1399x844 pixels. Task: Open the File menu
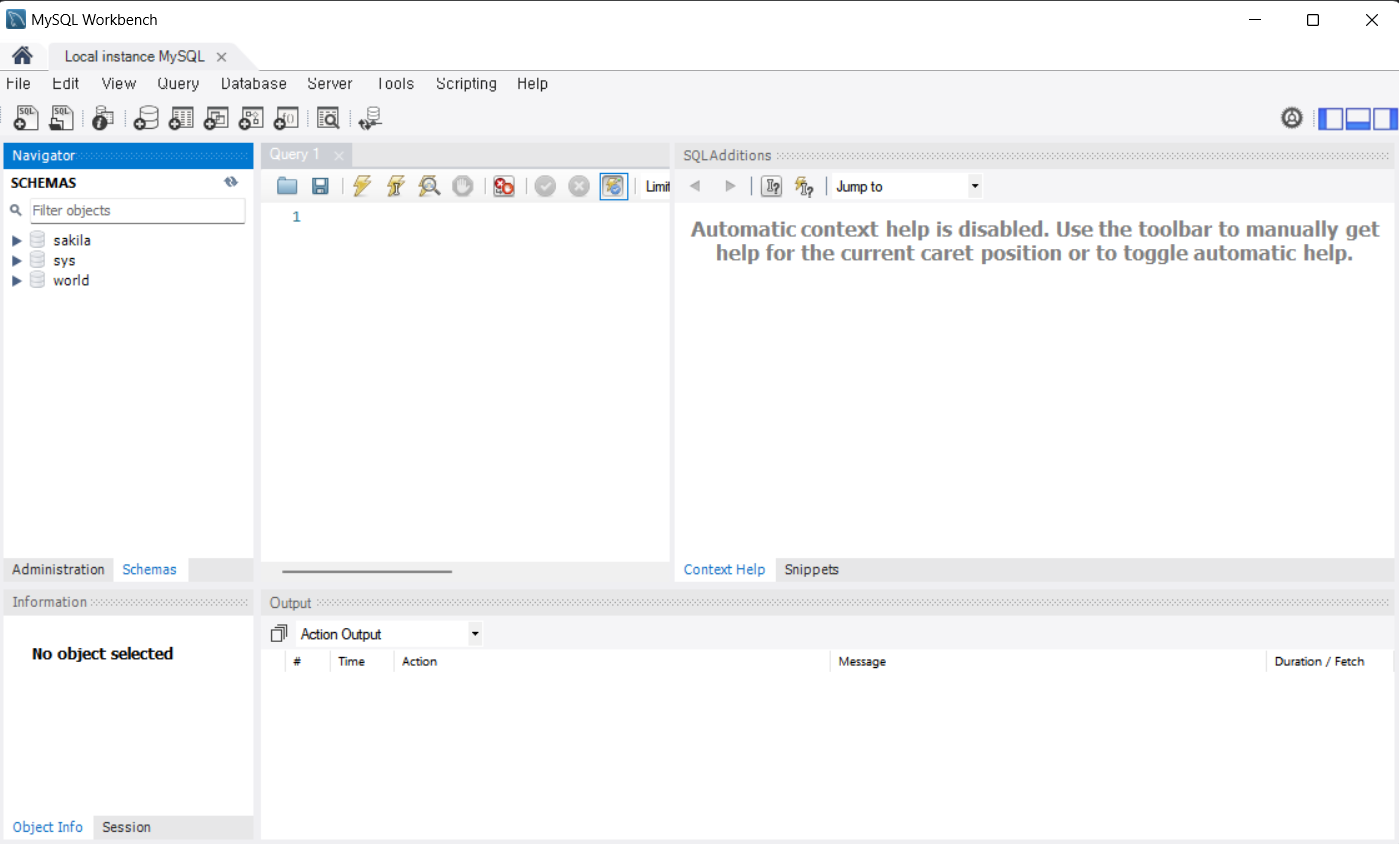point(18,84)
